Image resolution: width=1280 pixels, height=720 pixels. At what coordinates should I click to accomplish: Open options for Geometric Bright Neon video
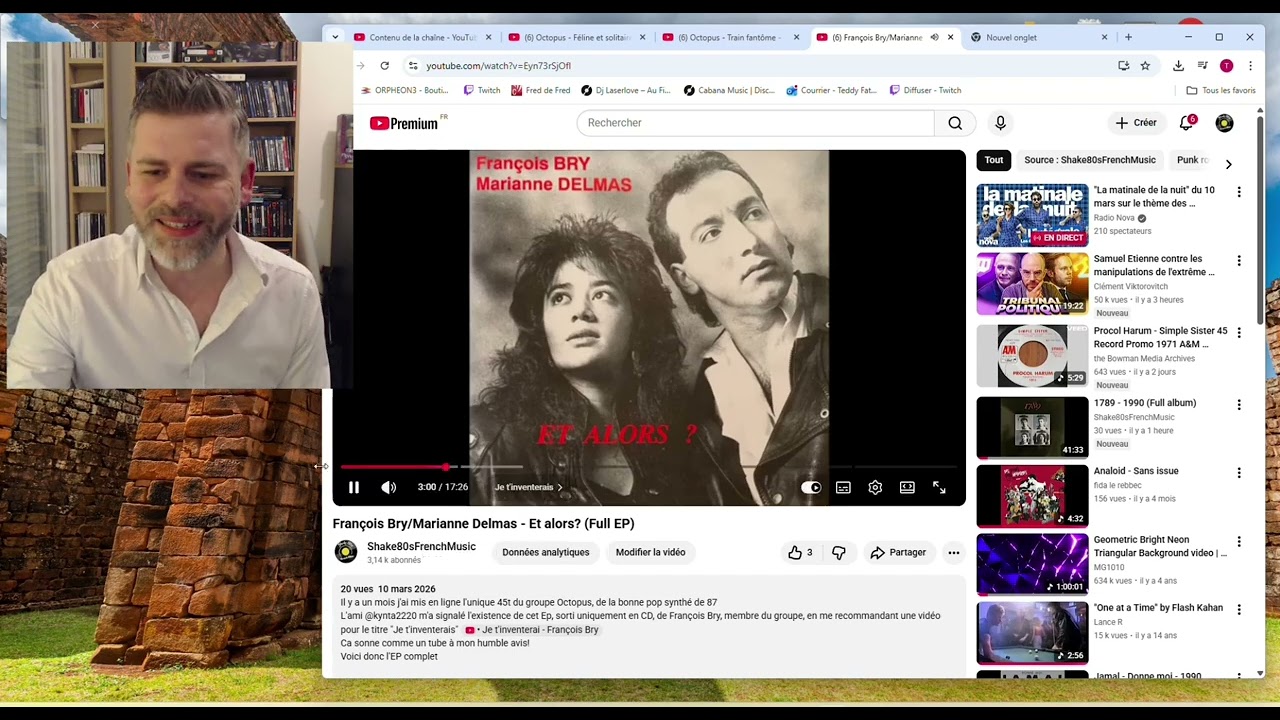tap(1239, 542)
